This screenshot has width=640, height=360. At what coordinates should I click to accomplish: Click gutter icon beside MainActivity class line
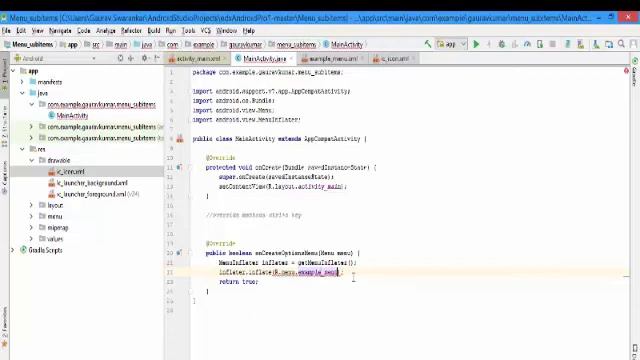pyautogui.click(x=180, y=139)
